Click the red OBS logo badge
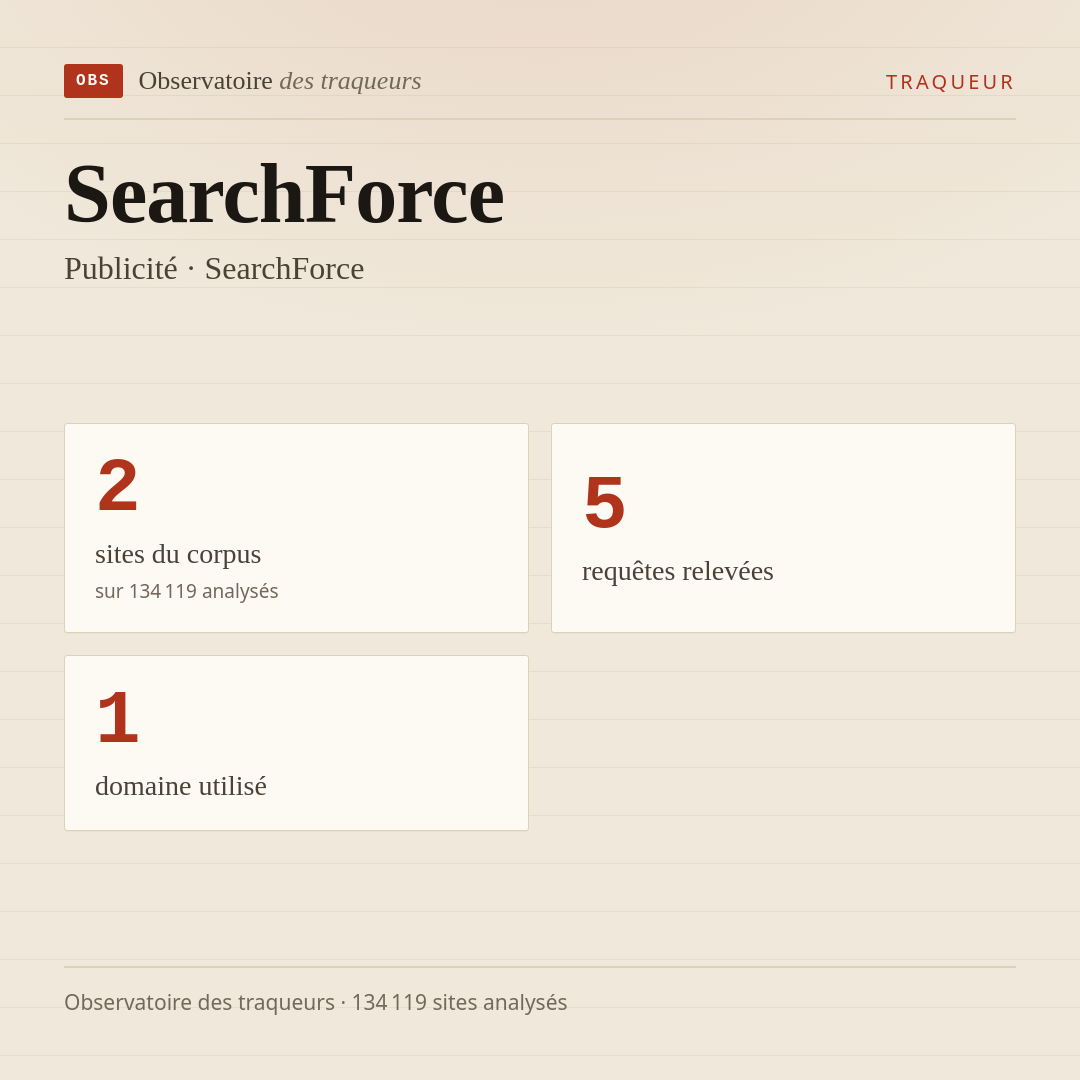This screenshot has height=1080, width=1080. pyautogui.click(x=94, y=81)
